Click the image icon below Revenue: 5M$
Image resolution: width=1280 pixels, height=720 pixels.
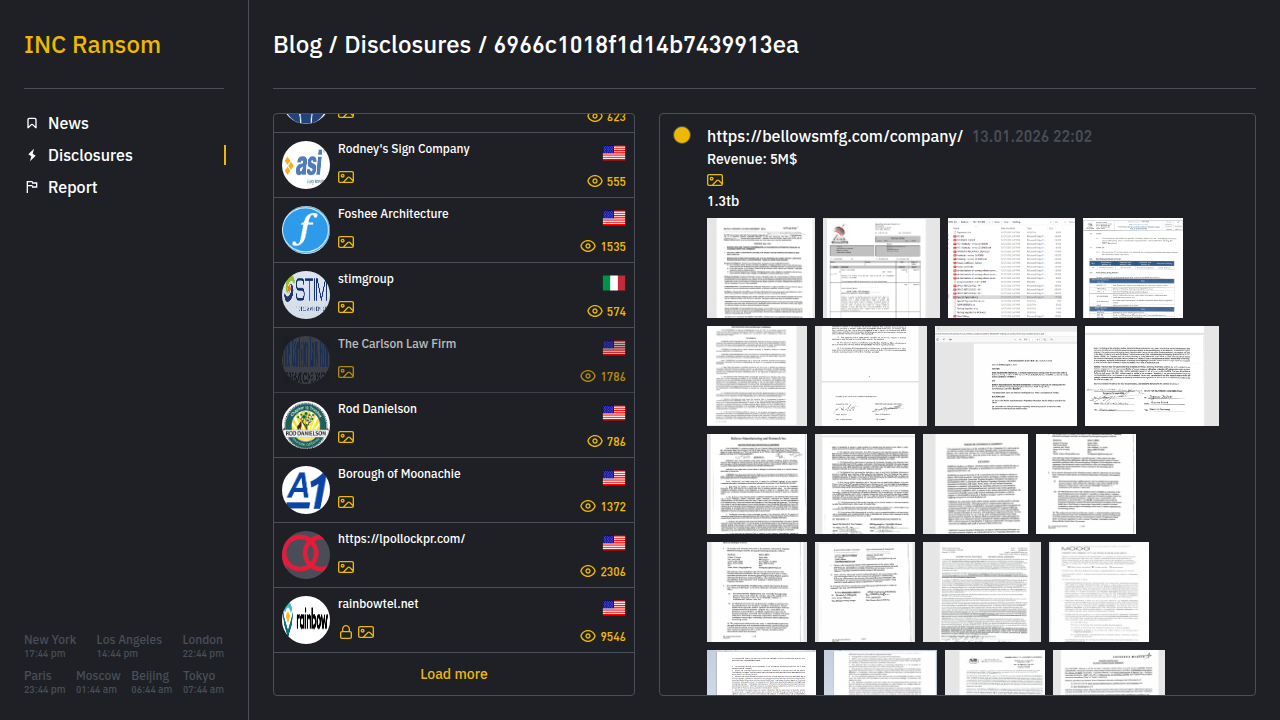tap(715, 180)
